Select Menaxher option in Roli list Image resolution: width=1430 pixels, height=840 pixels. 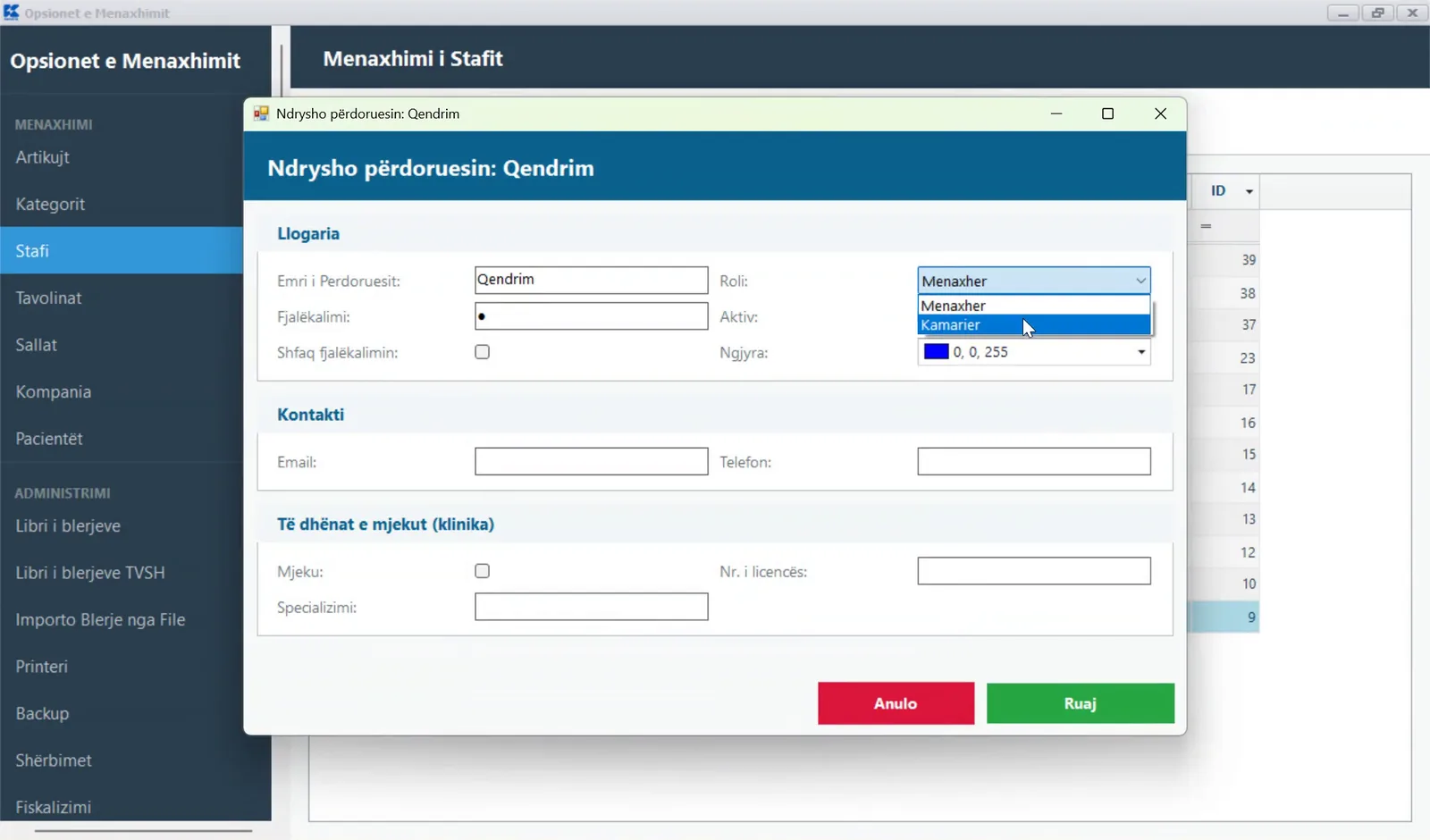pyautogui.click(x=1034, y=306)
